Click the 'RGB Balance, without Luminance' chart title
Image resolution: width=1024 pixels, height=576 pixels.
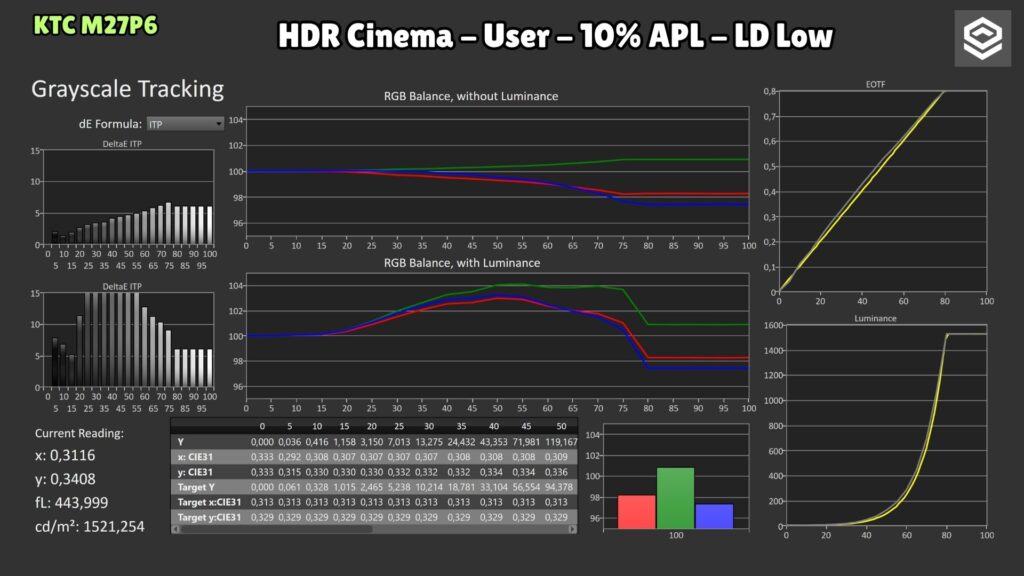(x=471, y=96)
